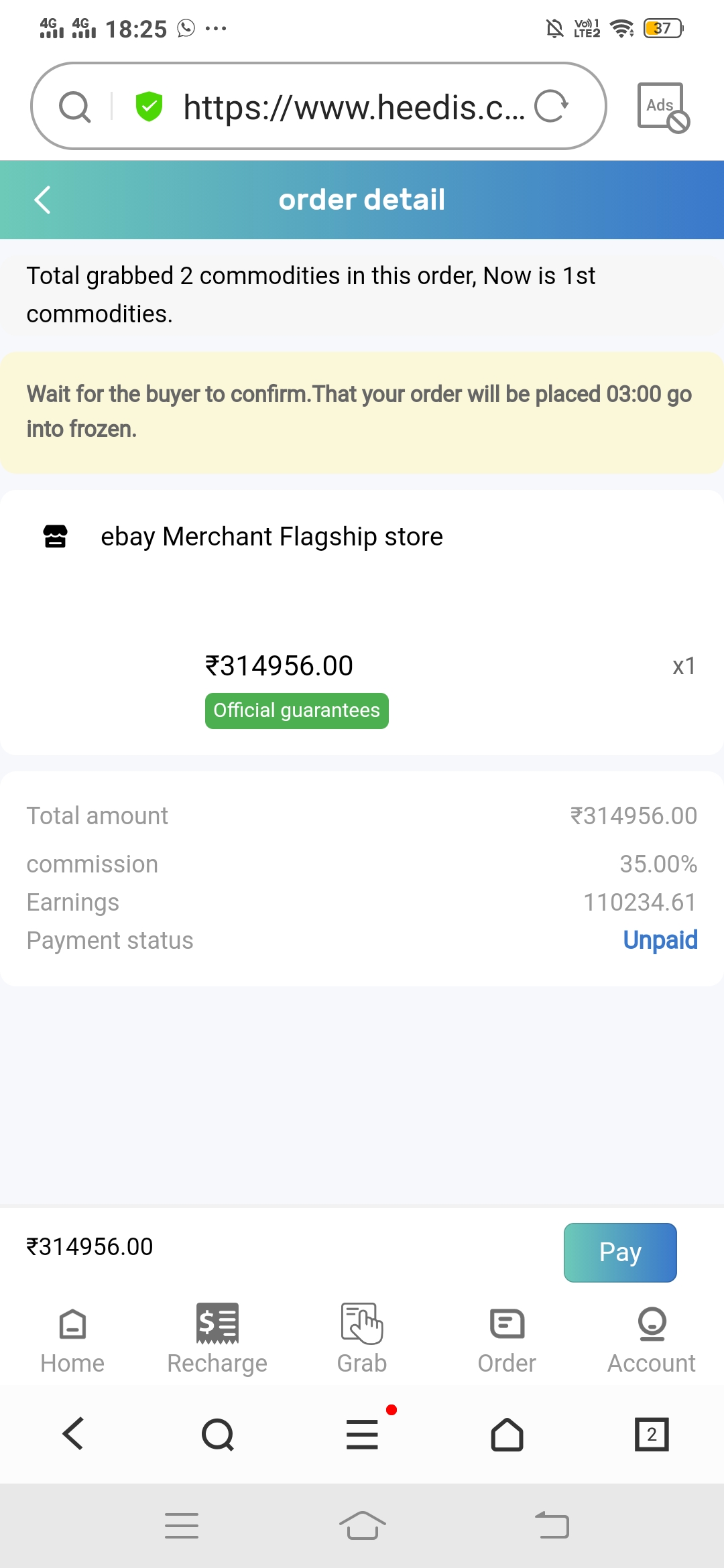Tap the ad blocker Ads icon
The image size is (724, 1568).
(x=662, y=107)
